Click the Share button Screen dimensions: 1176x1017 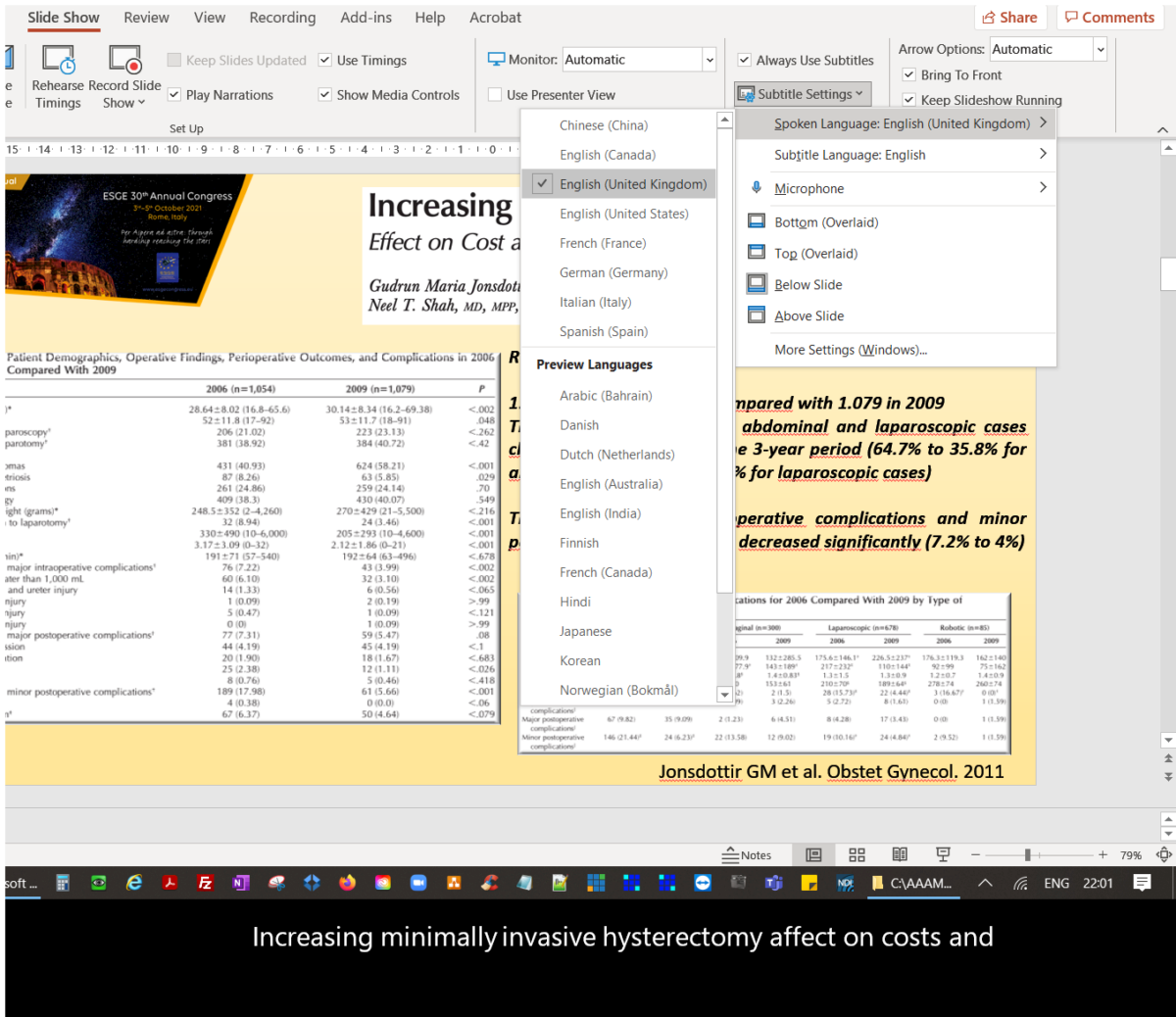1011,18
